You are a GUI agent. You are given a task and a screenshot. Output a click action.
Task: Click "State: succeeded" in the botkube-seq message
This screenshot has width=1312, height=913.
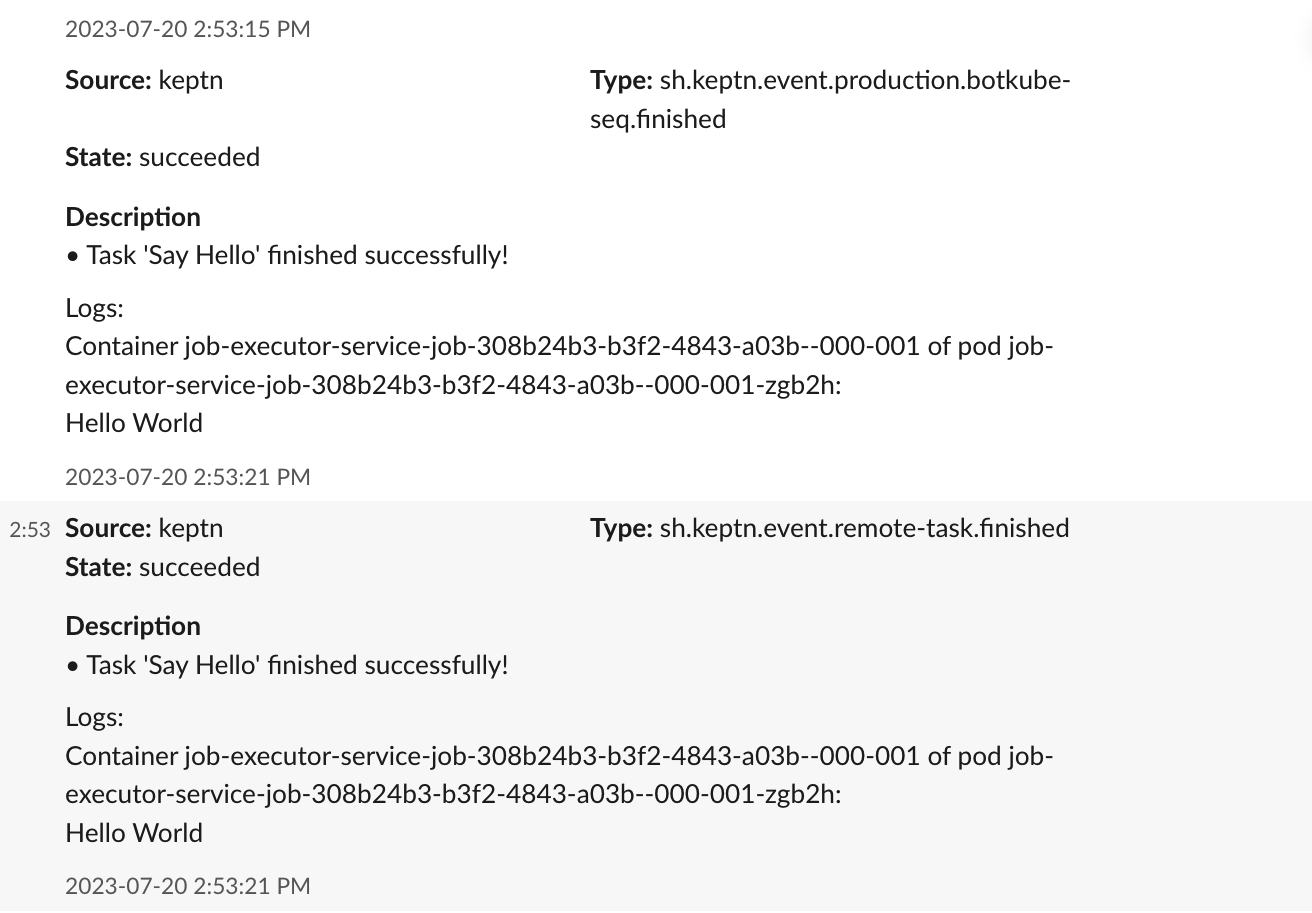point(162,157)
